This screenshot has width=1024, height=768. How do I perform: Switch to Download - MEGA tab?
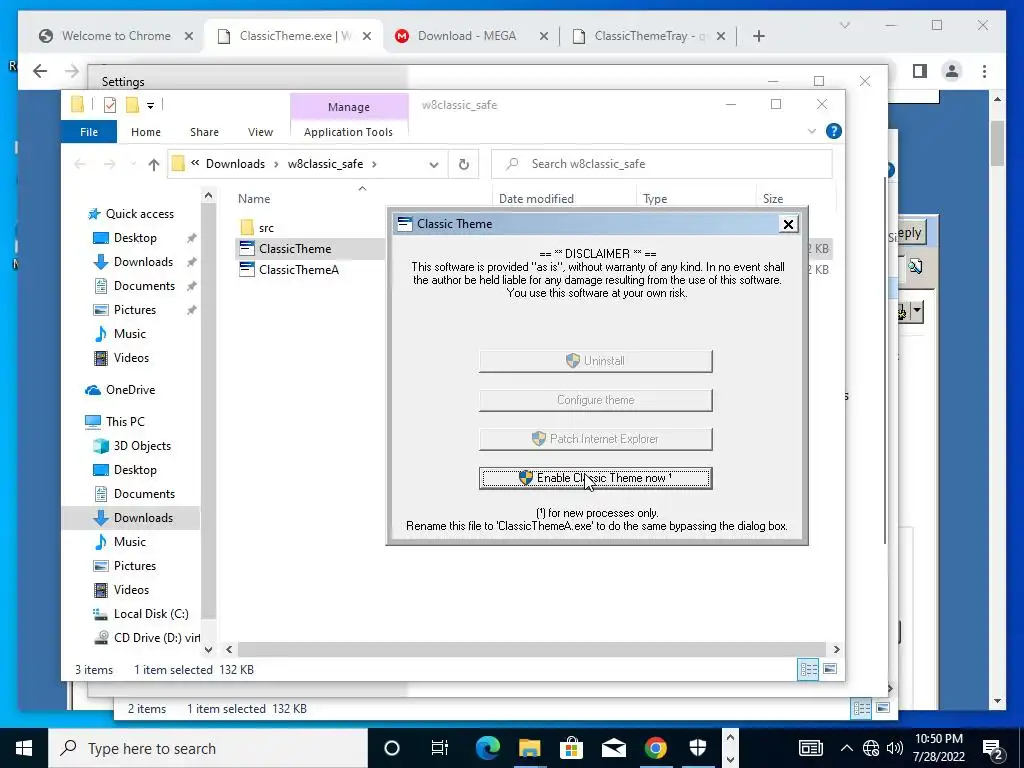click(467, 36)
